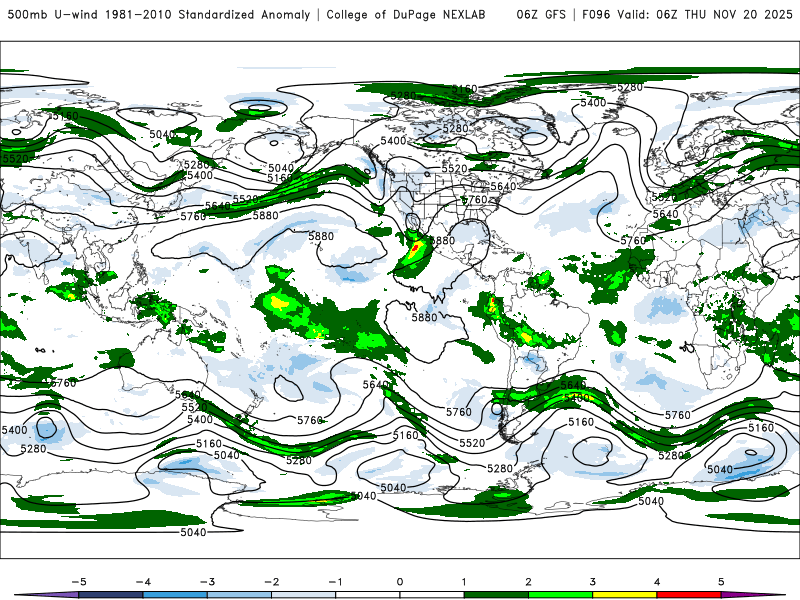The width and height of the screenshot is (800, 600).
Task: Click the red anomaly maximum near Baja California
Action: 415,248
